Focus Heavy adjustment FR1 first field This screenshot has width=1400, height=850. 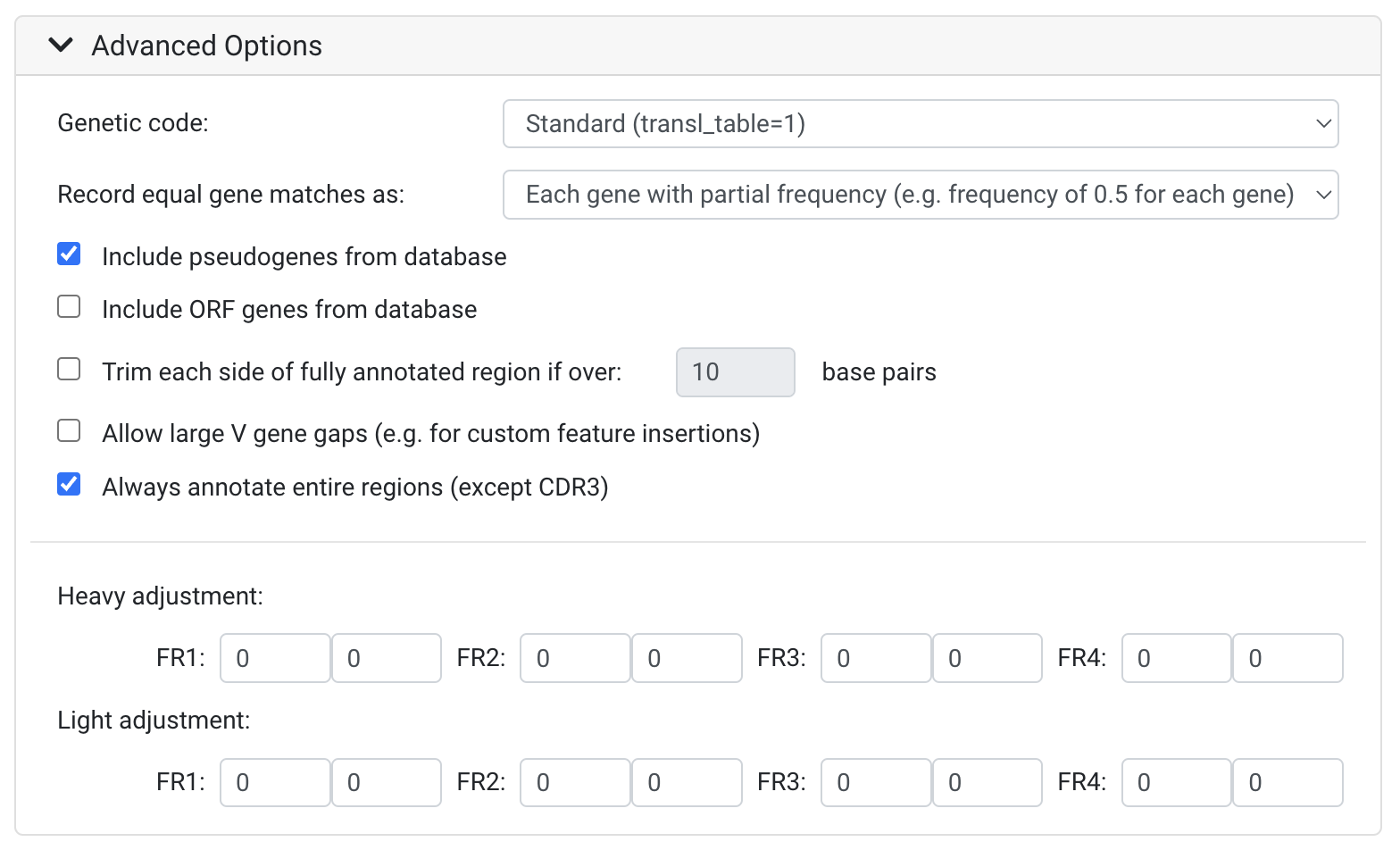tap(275, 658)
